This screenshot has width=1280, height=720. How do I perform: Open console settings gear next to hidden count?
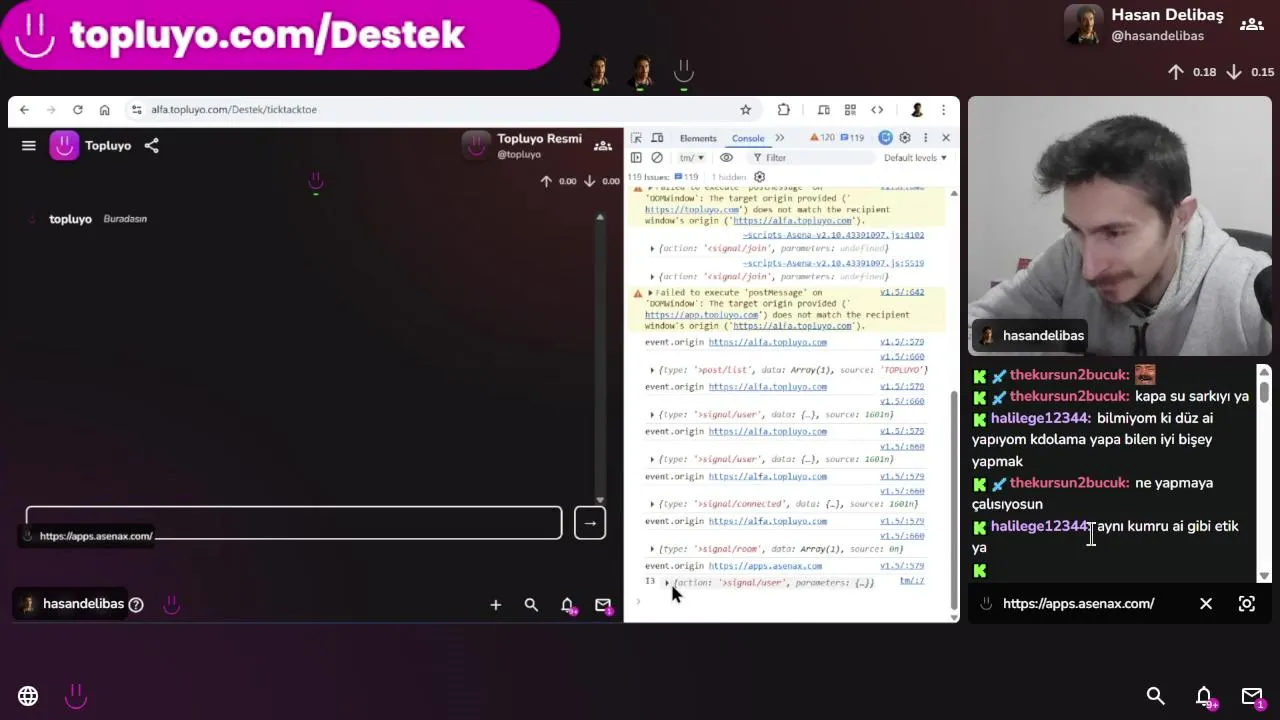click(759, 177)
